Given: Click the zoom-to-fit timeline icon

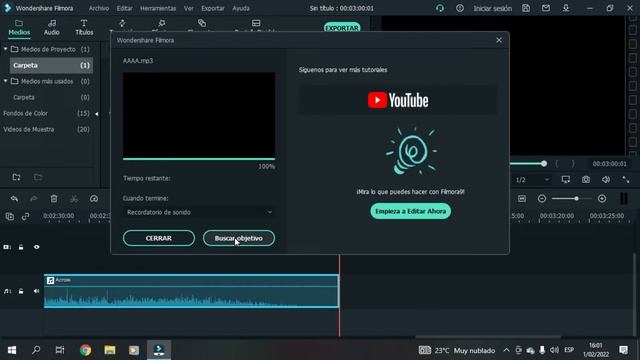Looking at the screenshot, I should pyautogui.click(x=522, y=199).
